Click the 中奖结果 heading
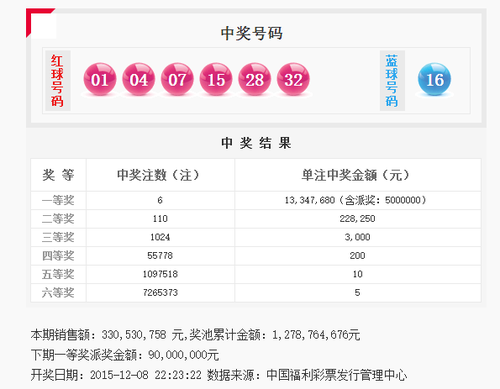 click(x=256, y=143)
